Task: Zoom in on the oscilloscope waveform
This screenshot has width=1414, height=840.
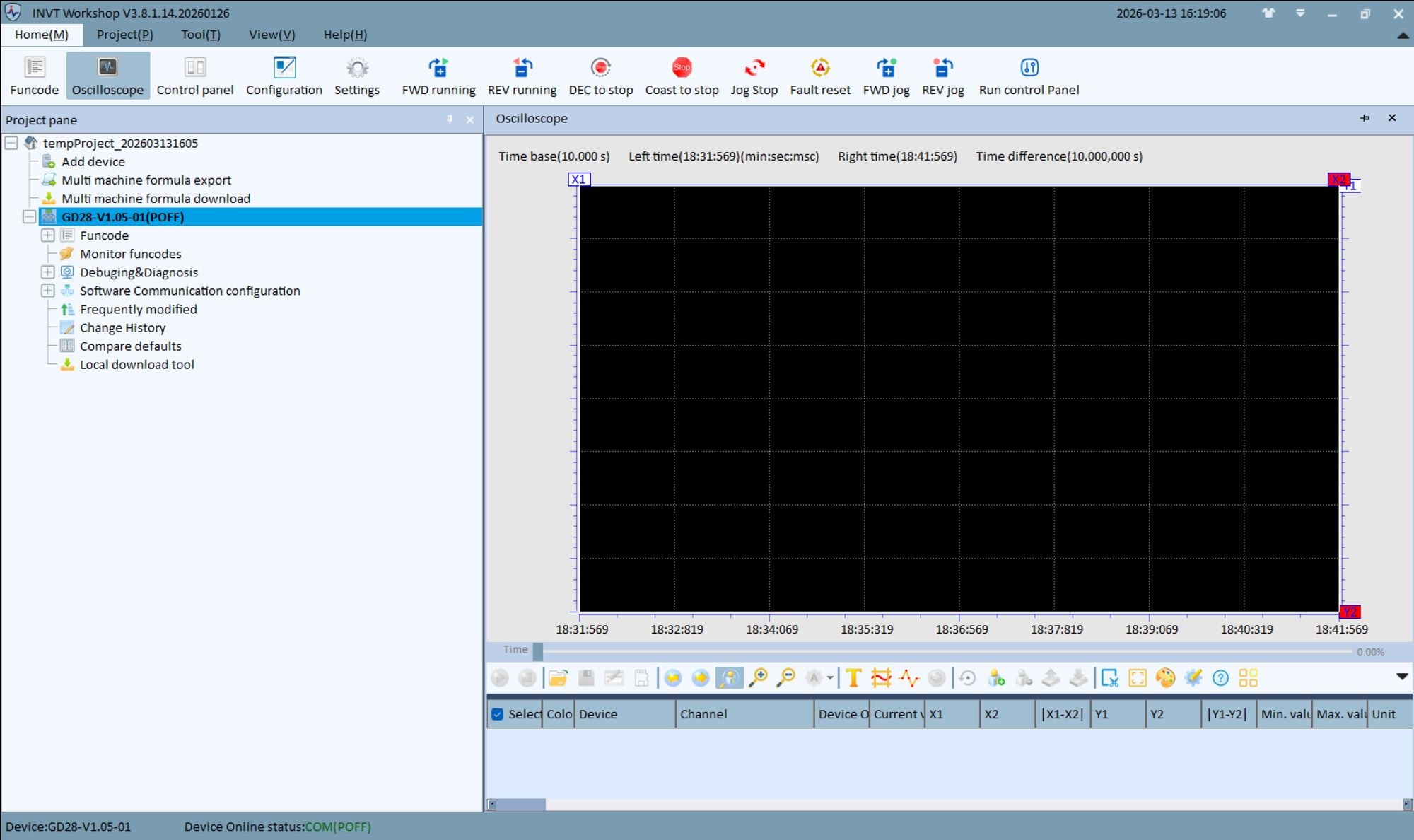Action: [759, 677]
